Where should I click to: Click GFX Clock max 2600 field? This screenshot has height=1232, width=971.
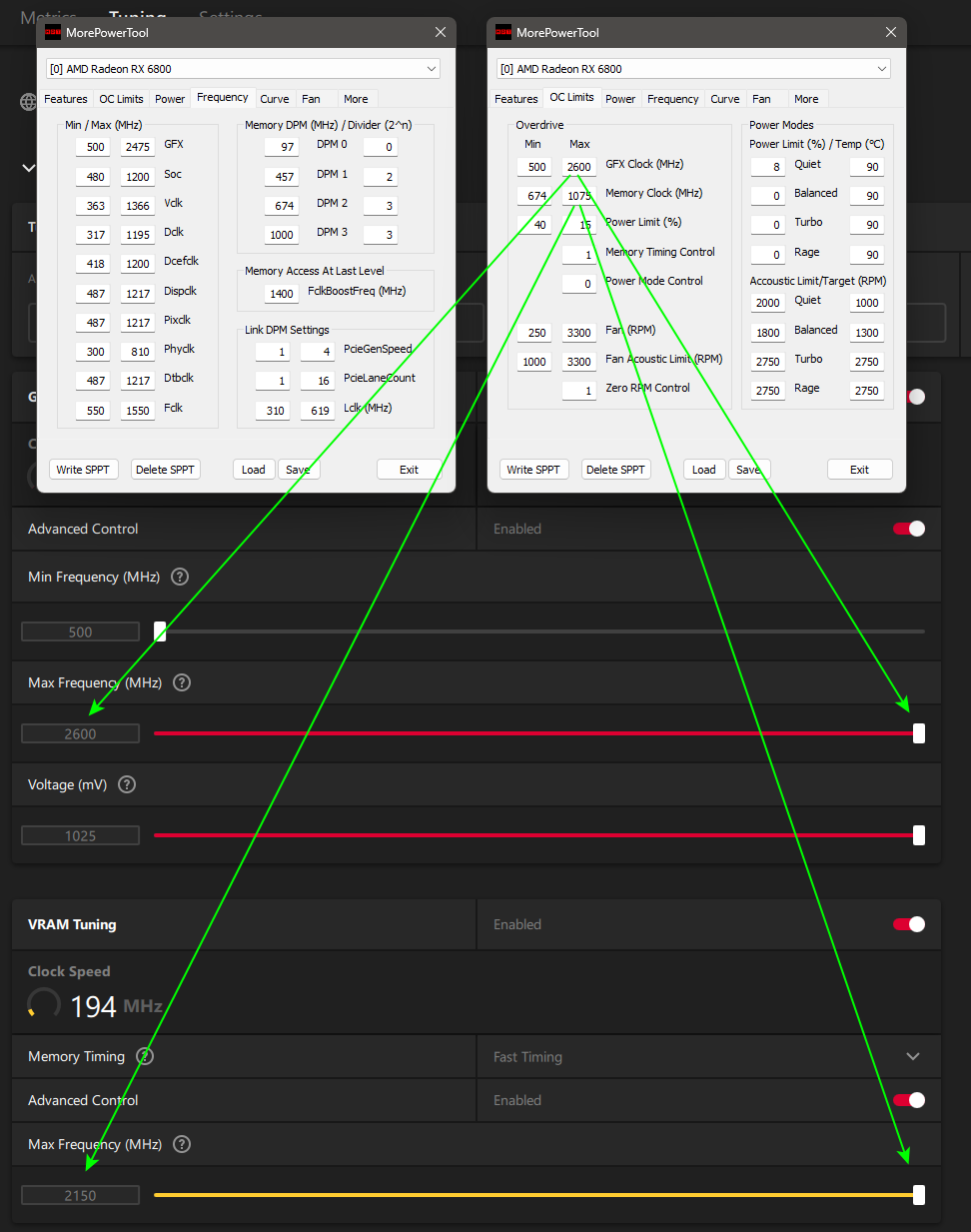[x=578, y=167]
